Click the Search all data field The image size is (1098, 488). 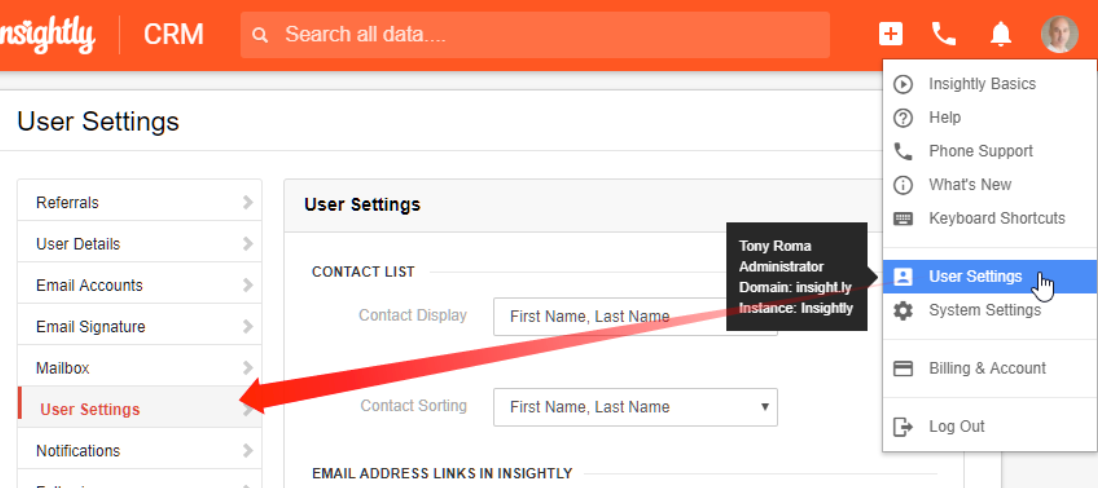[535, 34]
